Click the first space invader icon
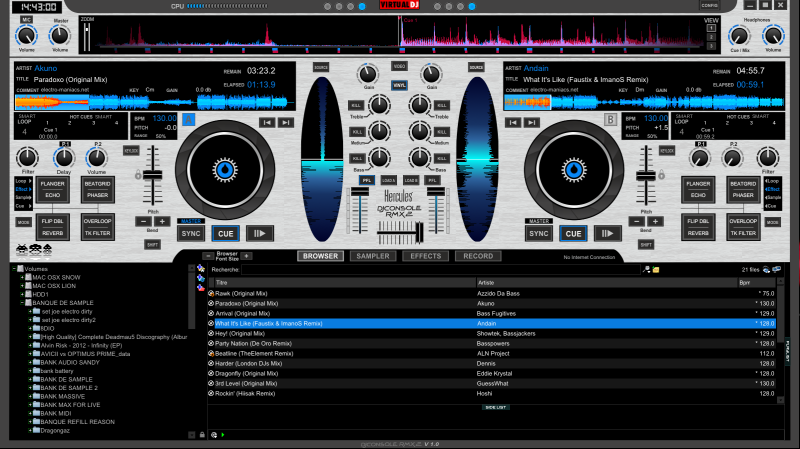 pyautogui.click(x=21, y=250)
